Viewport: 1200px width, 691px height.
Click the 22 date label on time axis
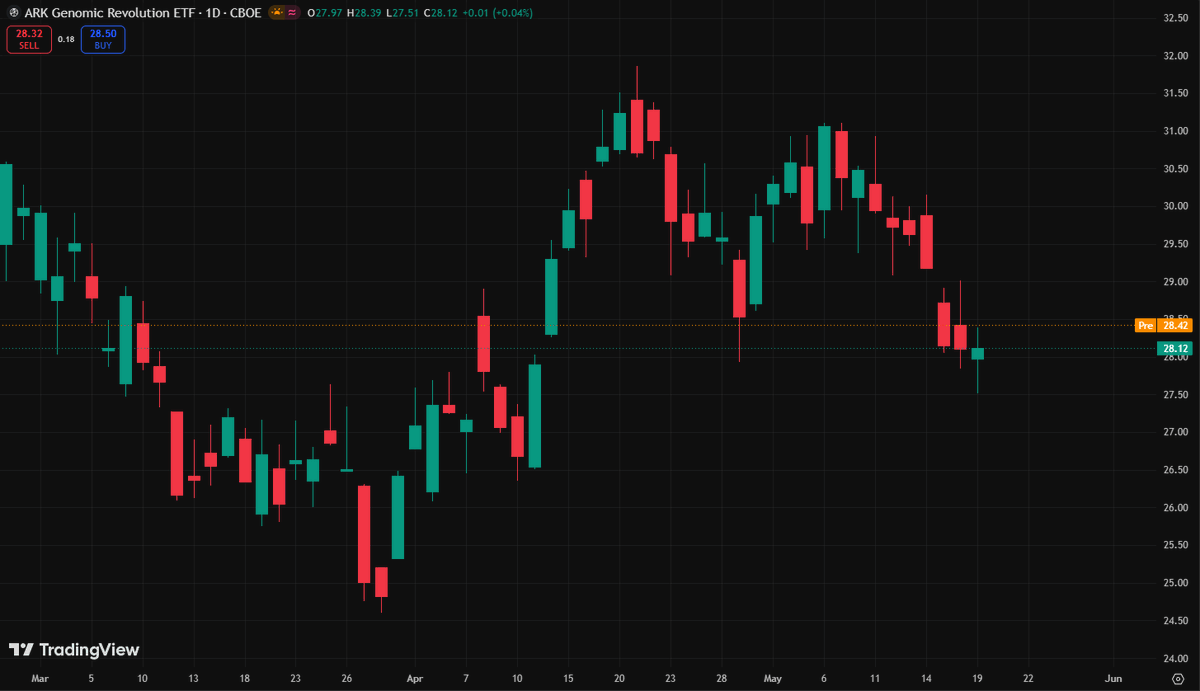[x=1028, y=677]
